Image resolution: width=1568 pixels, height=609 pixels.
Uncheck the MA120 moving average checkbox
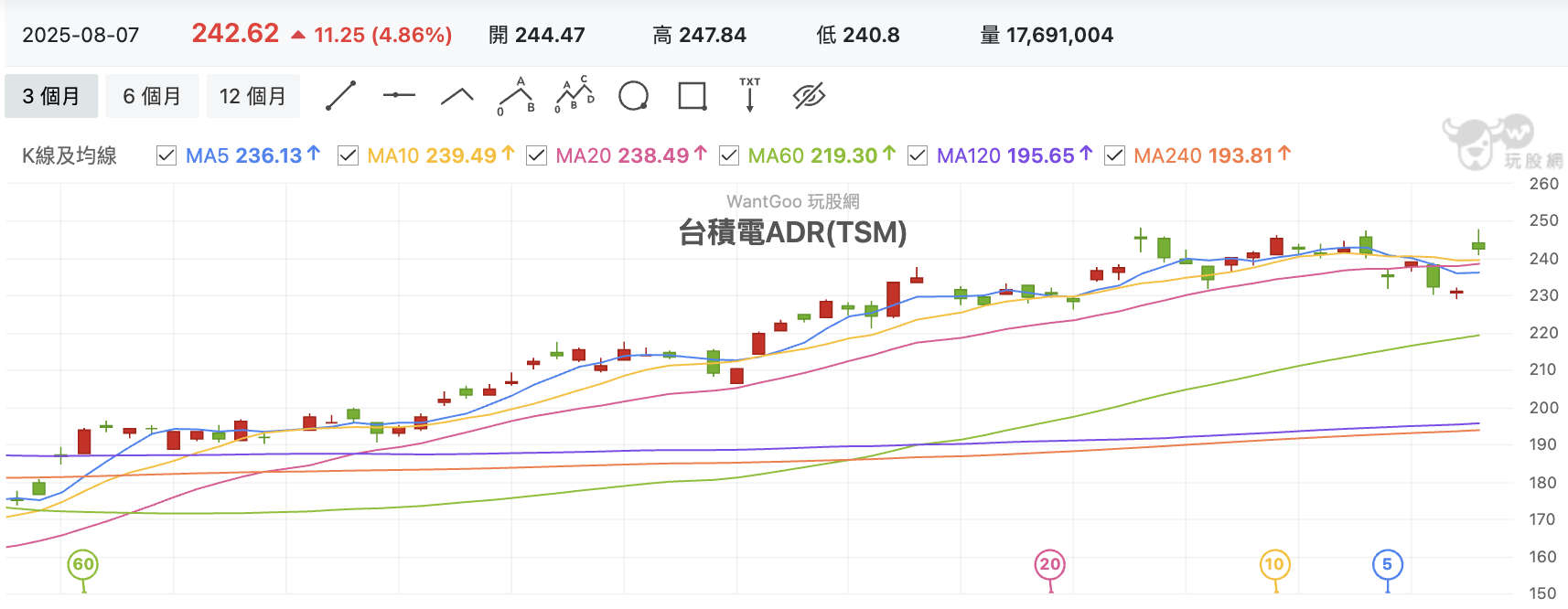[x=918, y=155]
